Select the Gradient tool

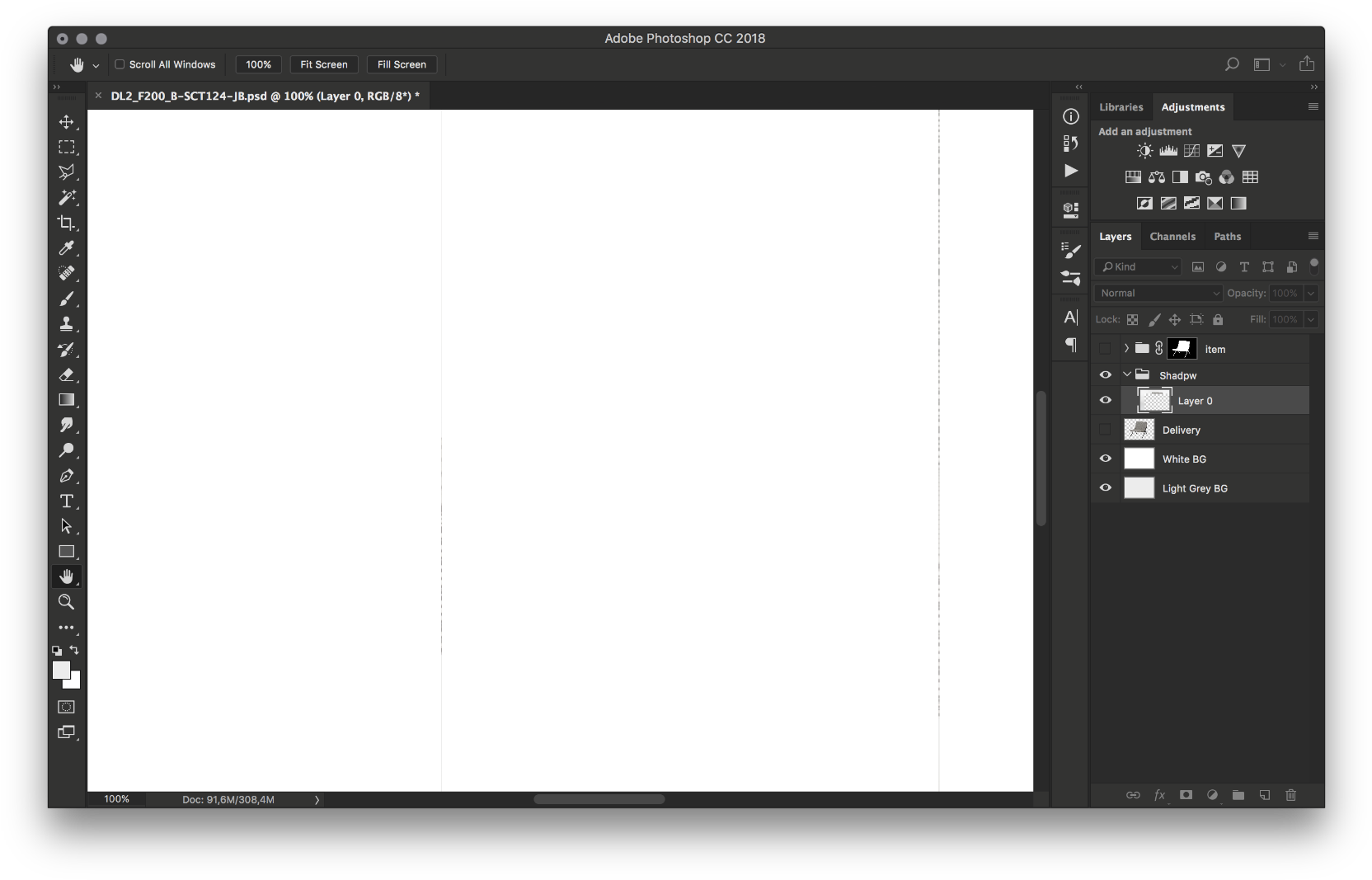[x=67, y=400]
